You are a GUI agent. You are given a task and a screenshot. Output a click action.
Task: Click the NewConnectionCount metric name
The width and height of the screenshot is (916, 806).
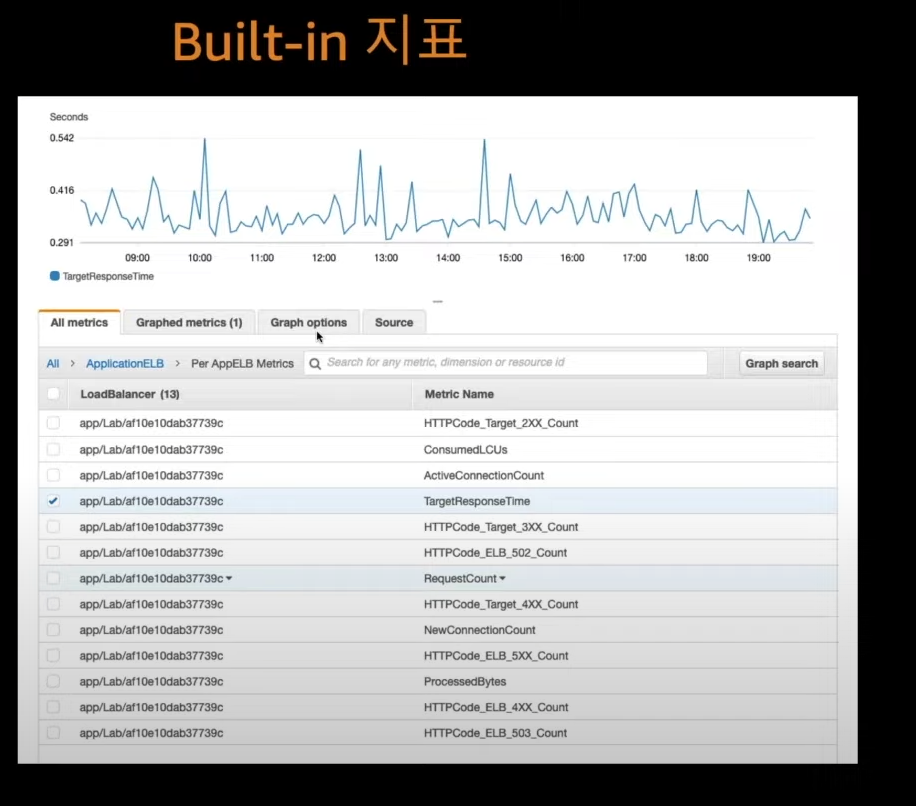pos(480,630)
